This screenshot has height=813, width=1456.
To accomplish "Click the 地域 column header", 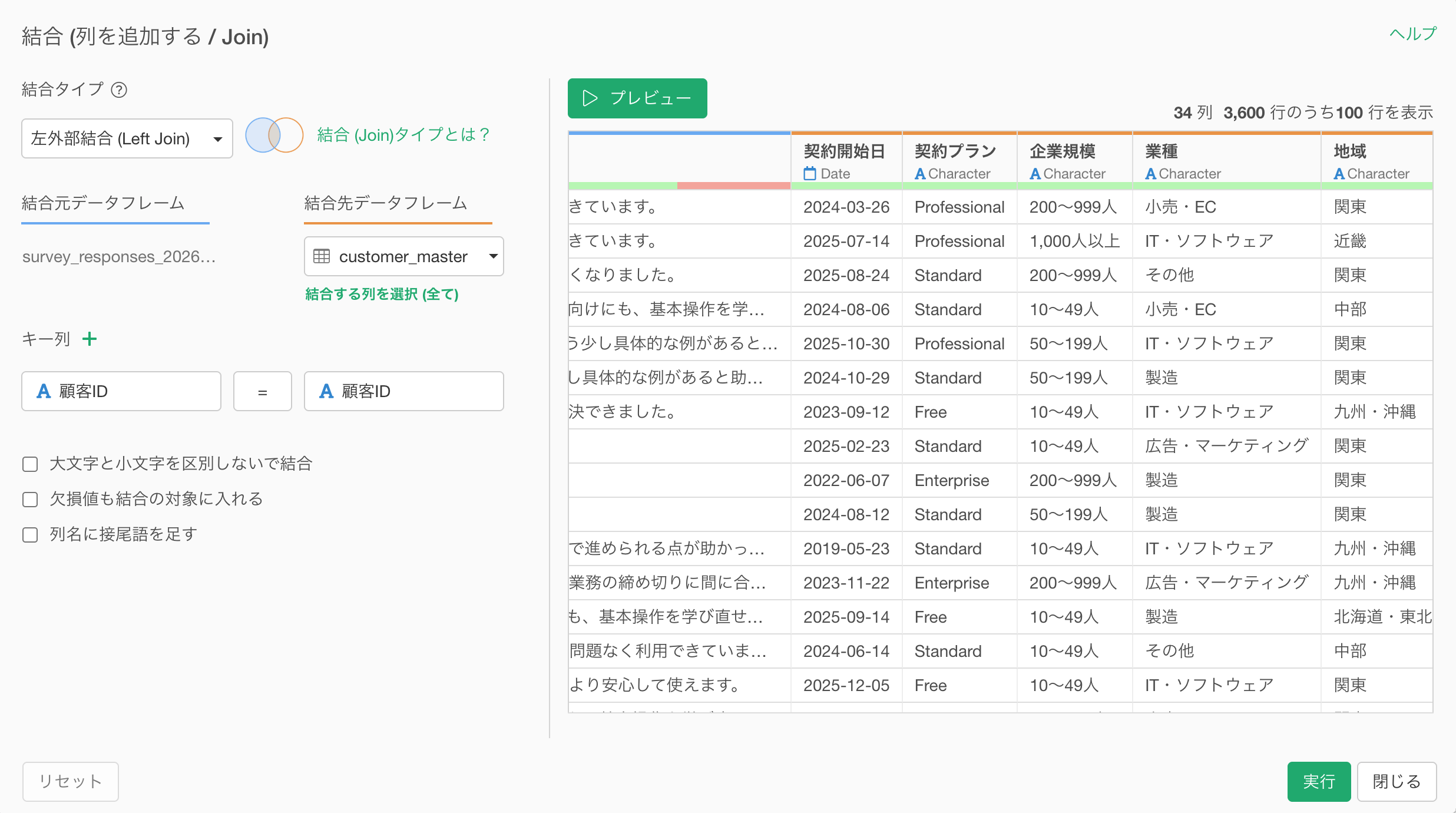I will click(1377, 161).
